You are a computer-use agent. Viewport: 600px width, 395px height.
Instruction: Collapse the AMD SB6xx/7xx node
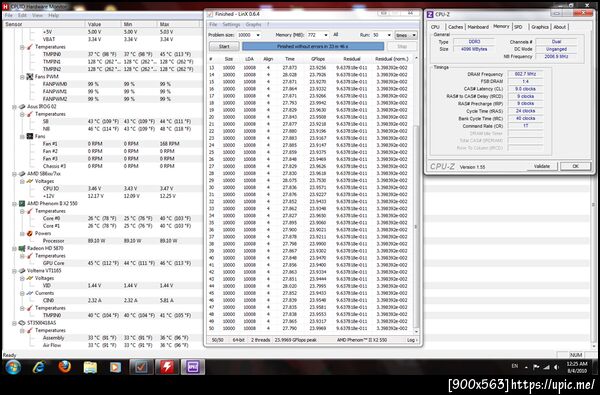click(x=15, y=174)
